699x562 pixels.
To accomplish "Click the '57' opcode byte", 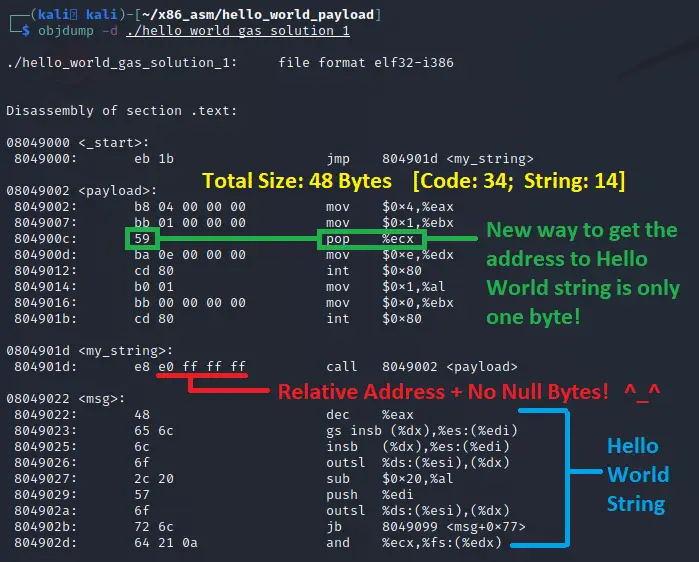I will [x=142, y=495].
